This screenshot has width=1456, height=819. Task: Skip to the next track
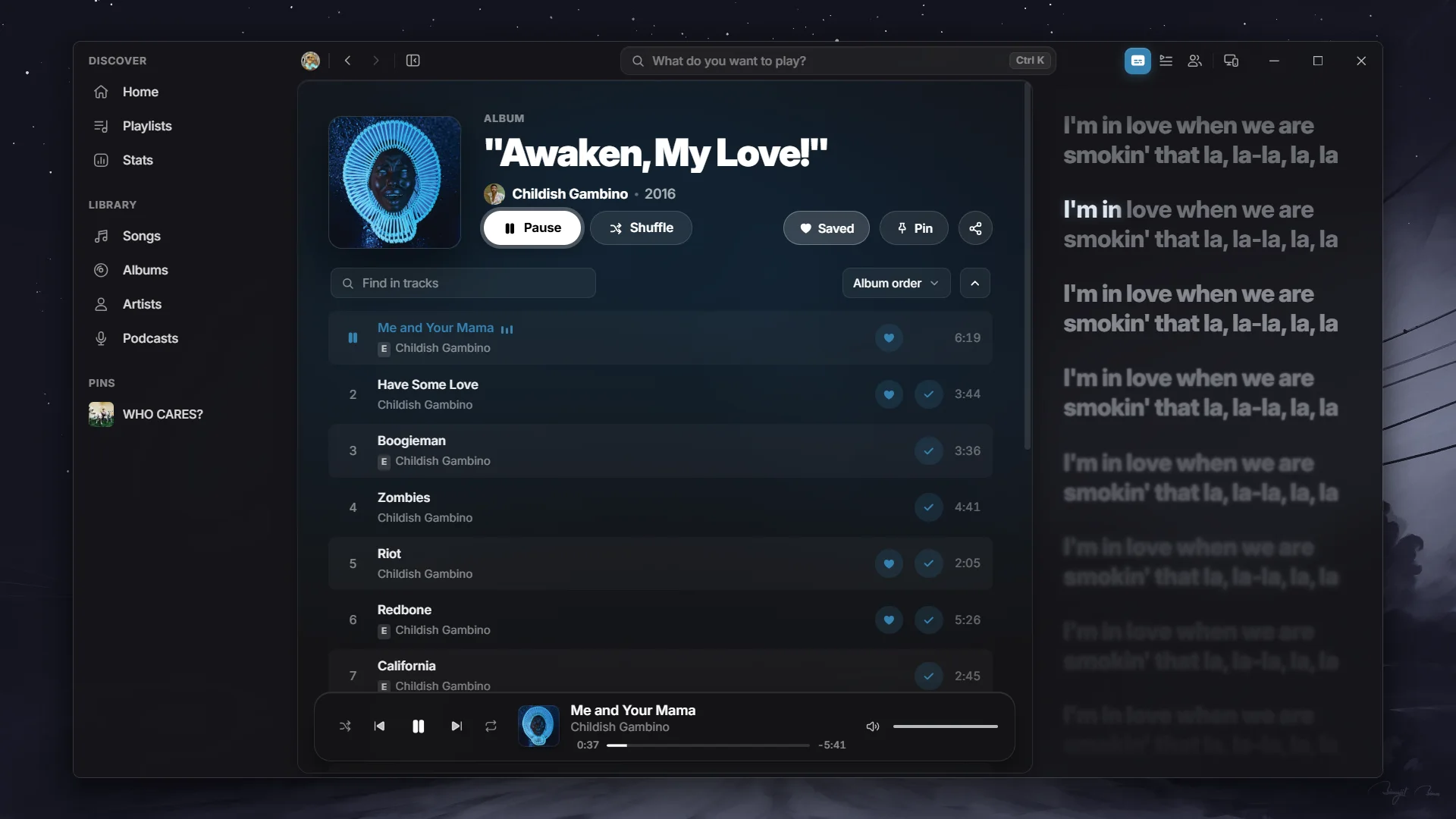pos(457,726)
